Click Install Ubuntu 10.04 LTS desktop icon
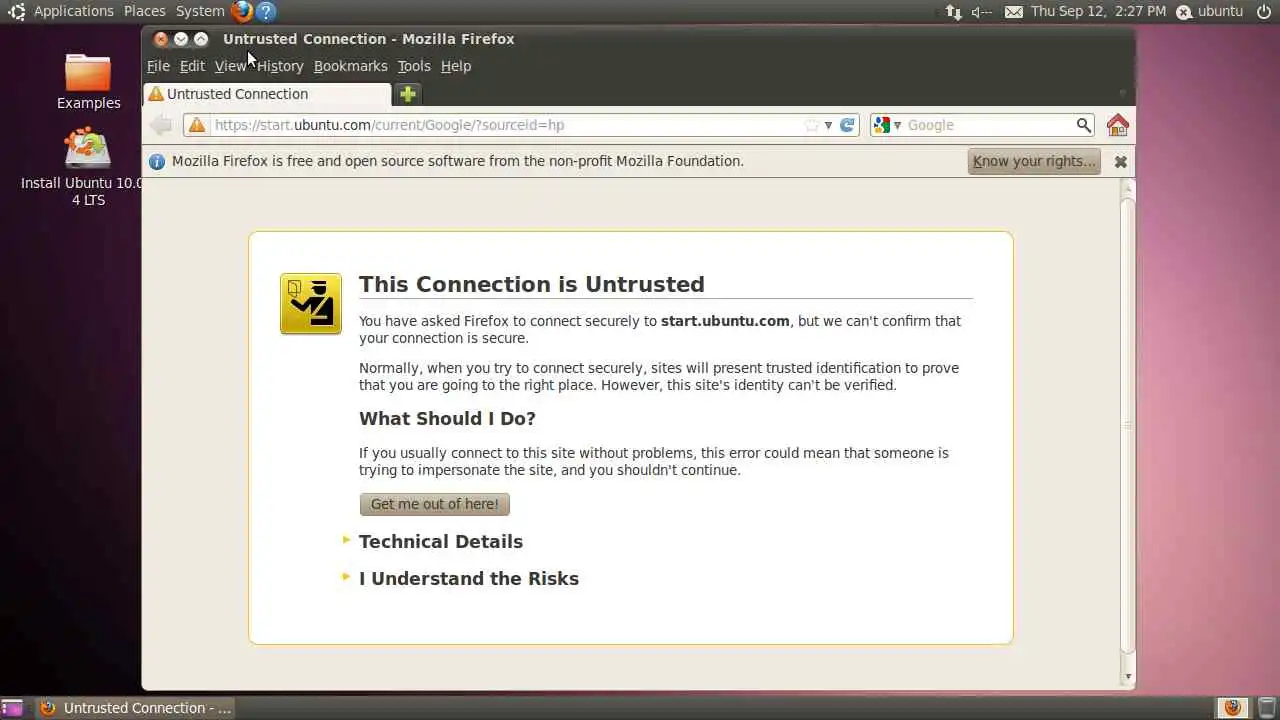1280x720 pixels. point(88,167)
